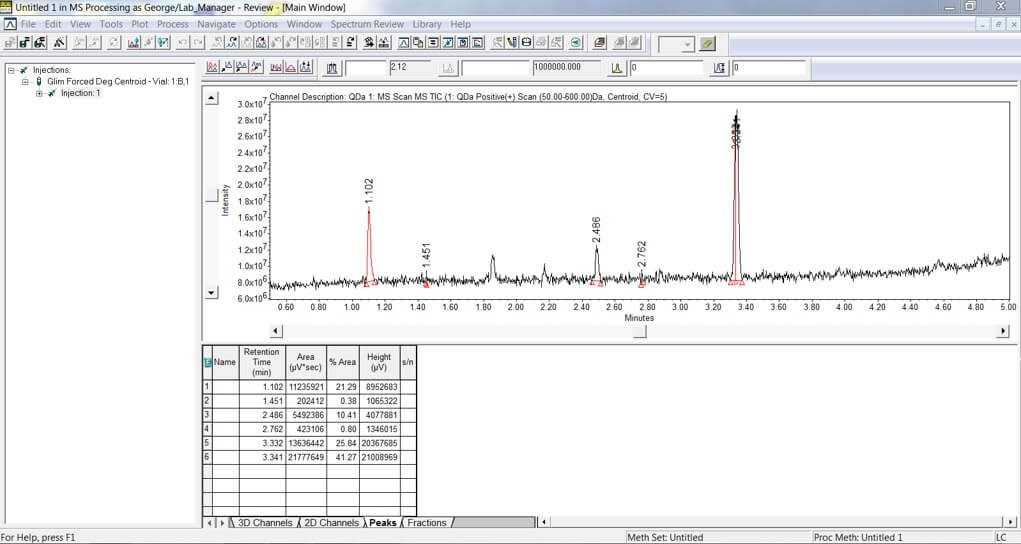Click the fourth plot toolbar icon, with a pencil
This screenshot has width=1021, height=544.
click(256, 67)
